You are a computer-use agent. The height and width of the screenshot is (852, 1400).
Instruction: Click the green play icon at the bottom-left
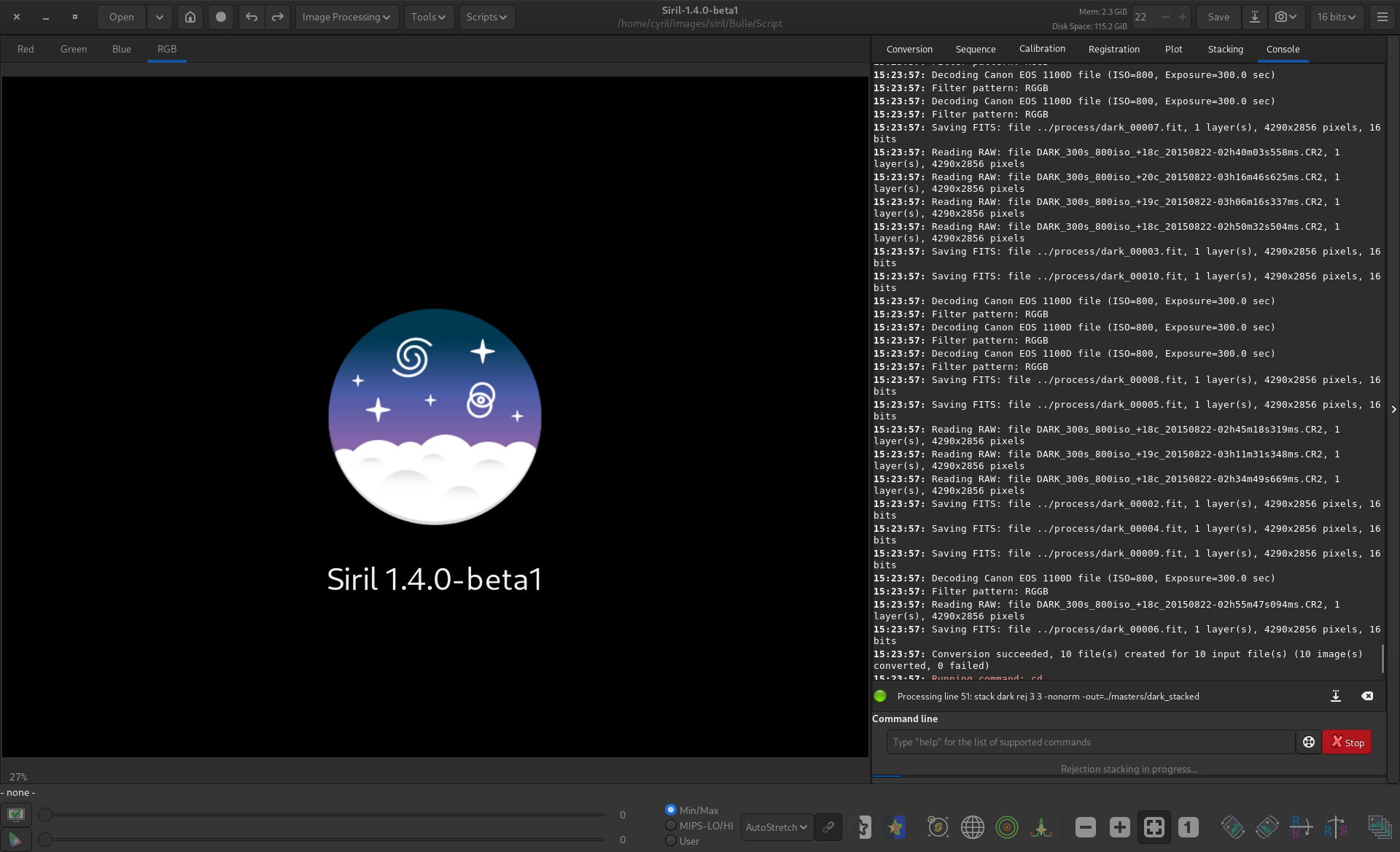tap(16, 840)
